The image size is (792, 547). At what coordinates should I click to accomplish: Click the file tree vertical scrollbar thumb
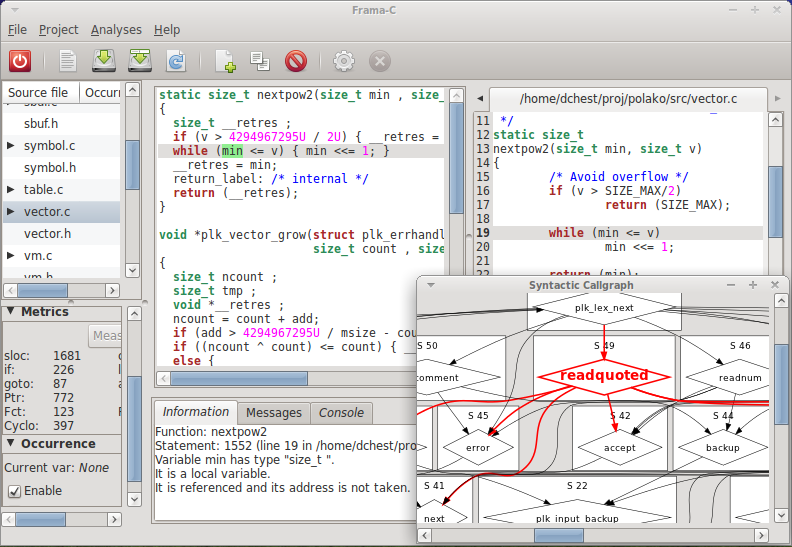point(132,165)
